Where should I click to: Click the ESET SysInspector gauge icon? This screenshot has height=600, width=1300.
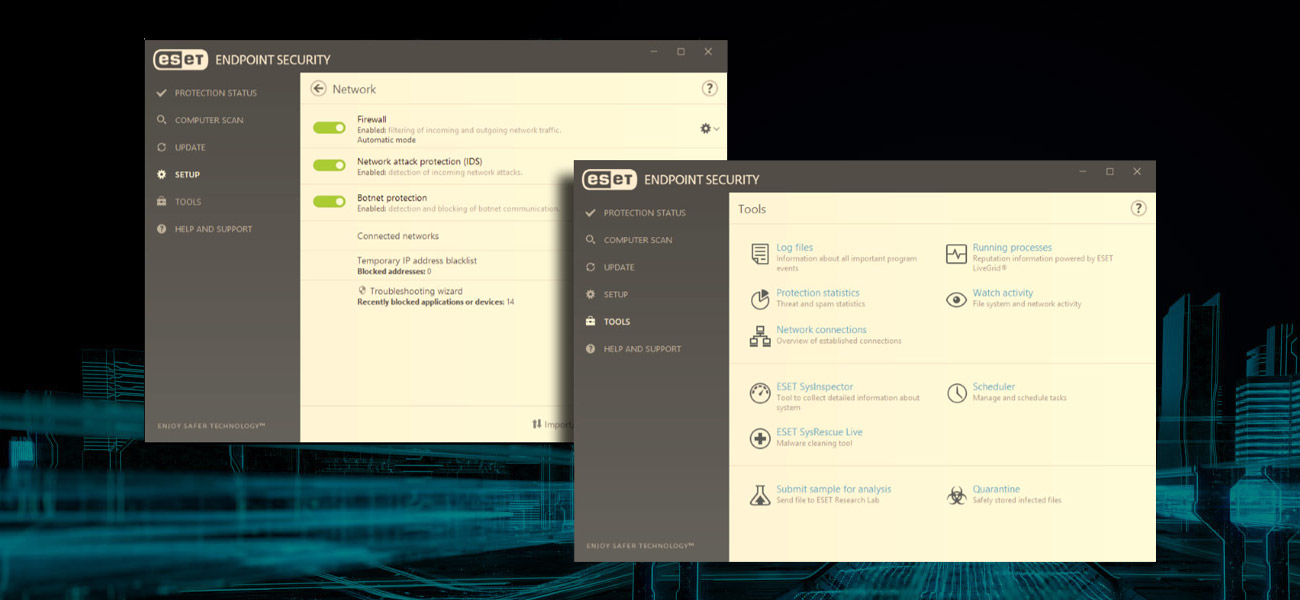coord(760,393)
